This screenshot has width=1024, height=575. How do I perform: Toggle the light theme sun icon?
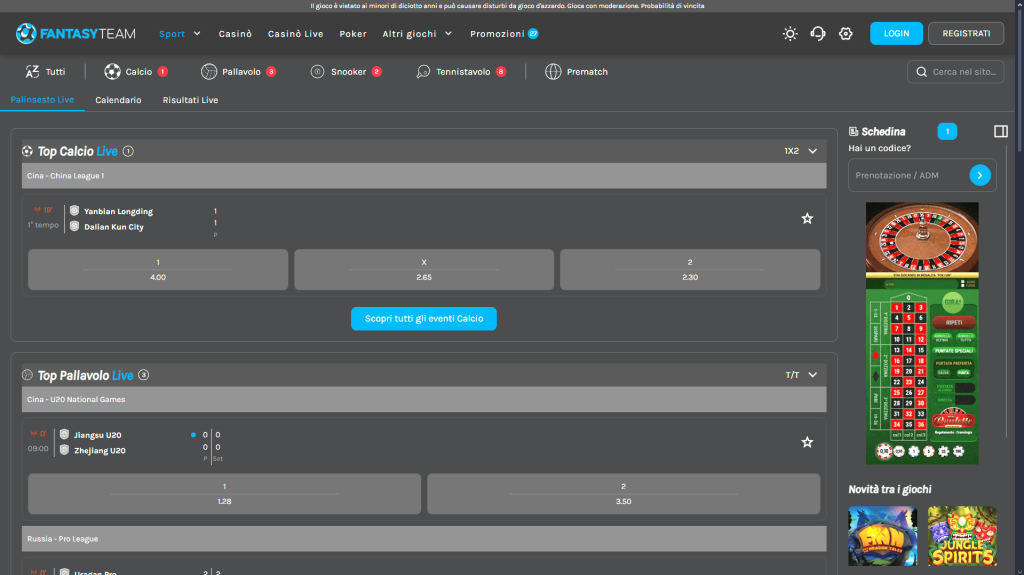coord(790,33)
